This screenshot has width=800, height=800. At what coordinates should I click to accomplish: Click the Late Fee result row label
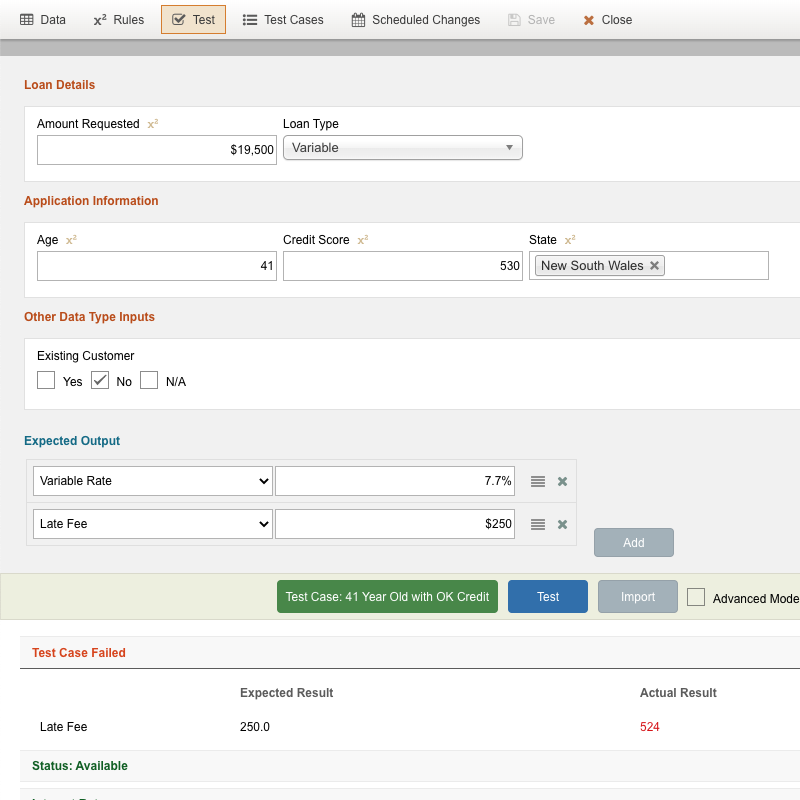pos(64,727)
